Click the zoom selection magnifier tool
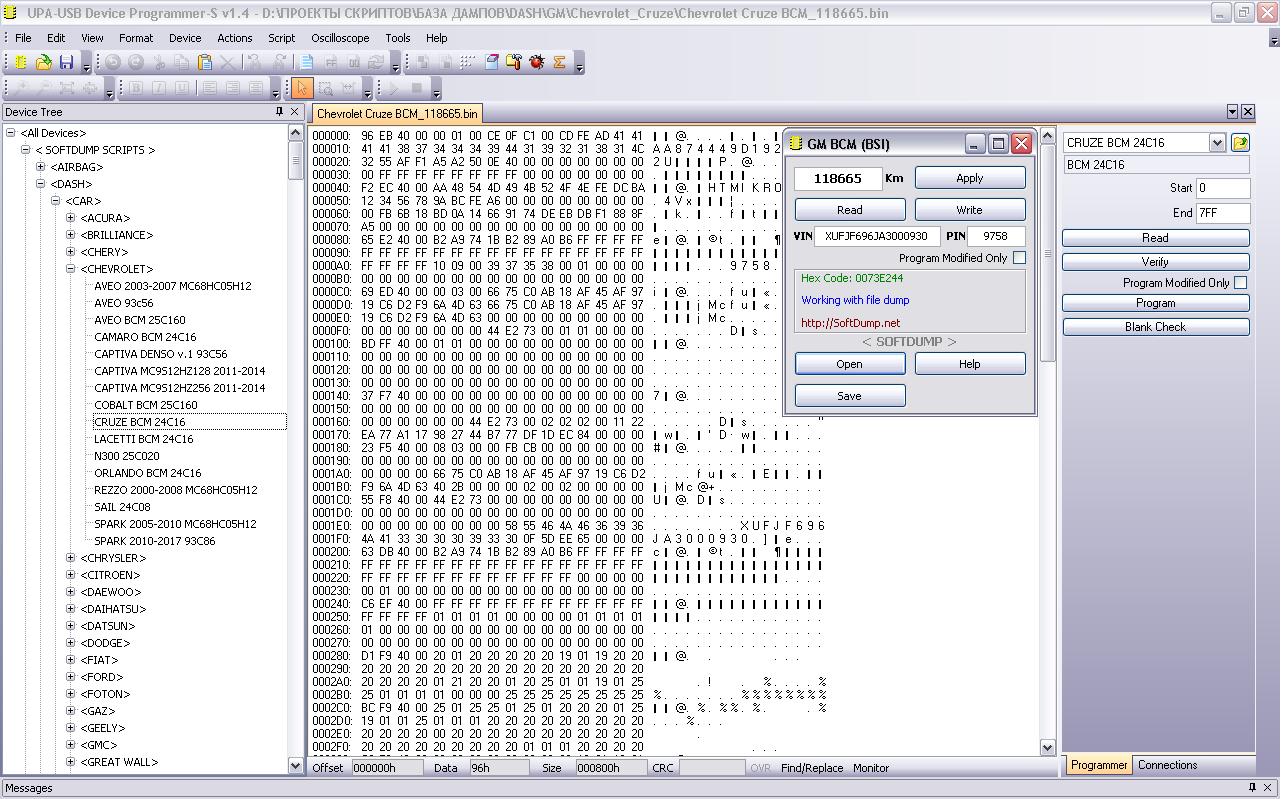This screenshot has height=799, width=1284. (x=325, y=88)
